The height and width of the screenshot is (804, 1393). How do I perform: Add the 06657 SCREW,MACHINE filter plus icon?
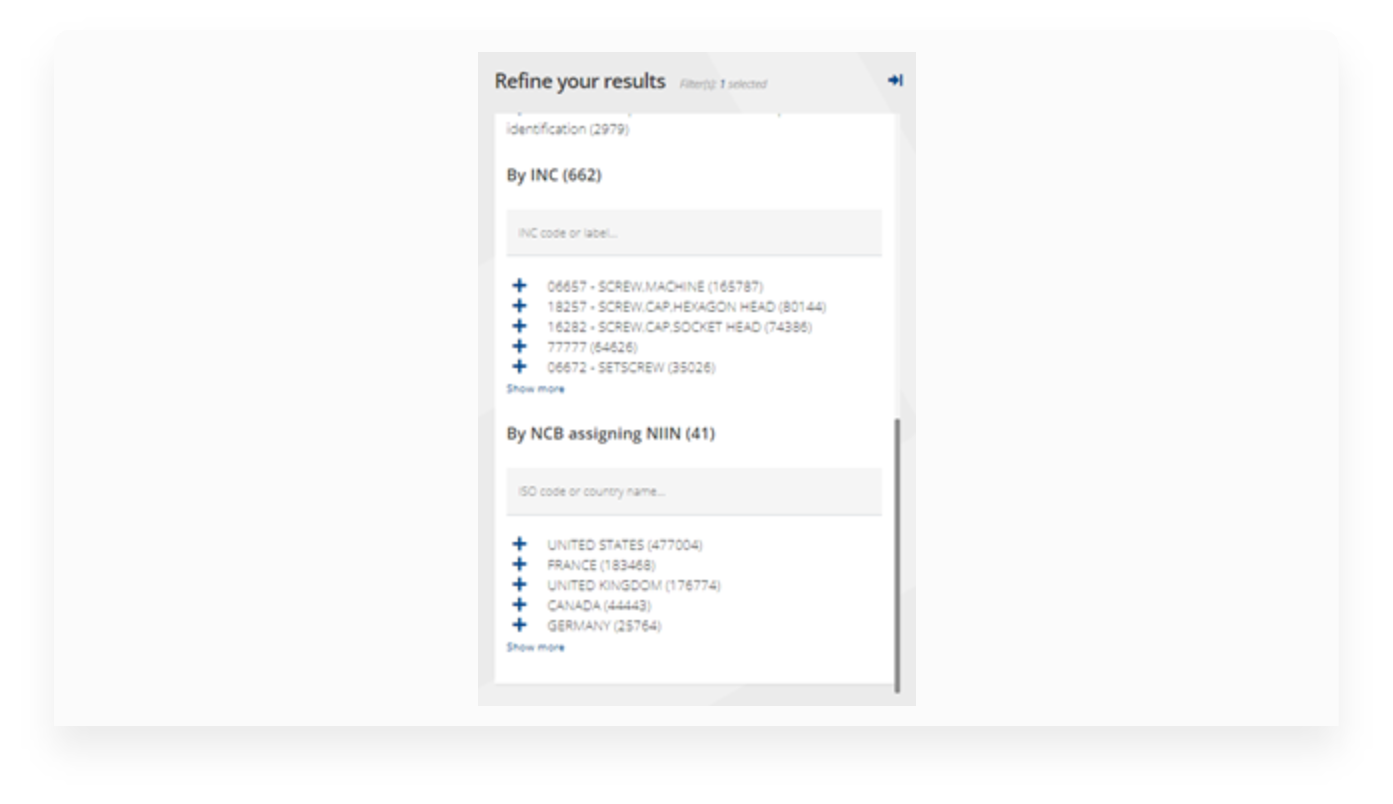pos(519,287)
